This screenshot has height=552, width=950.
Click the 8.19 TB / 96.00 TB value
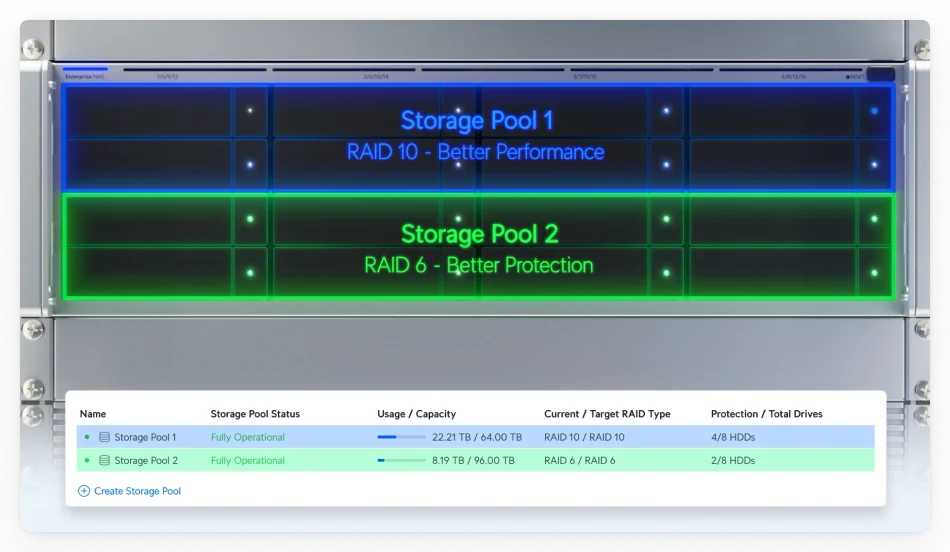(473, 461)
